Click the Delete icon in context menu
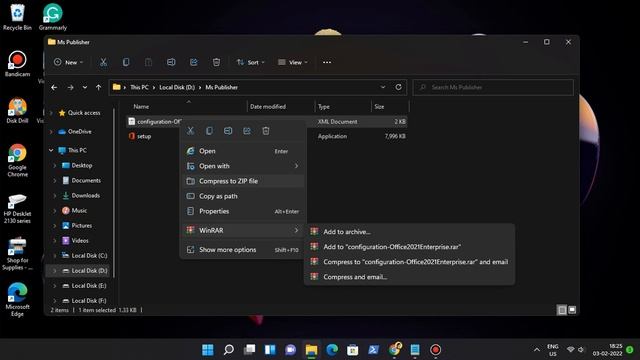The width and height of the screenshot is (640, 360). tap(266, 131)
